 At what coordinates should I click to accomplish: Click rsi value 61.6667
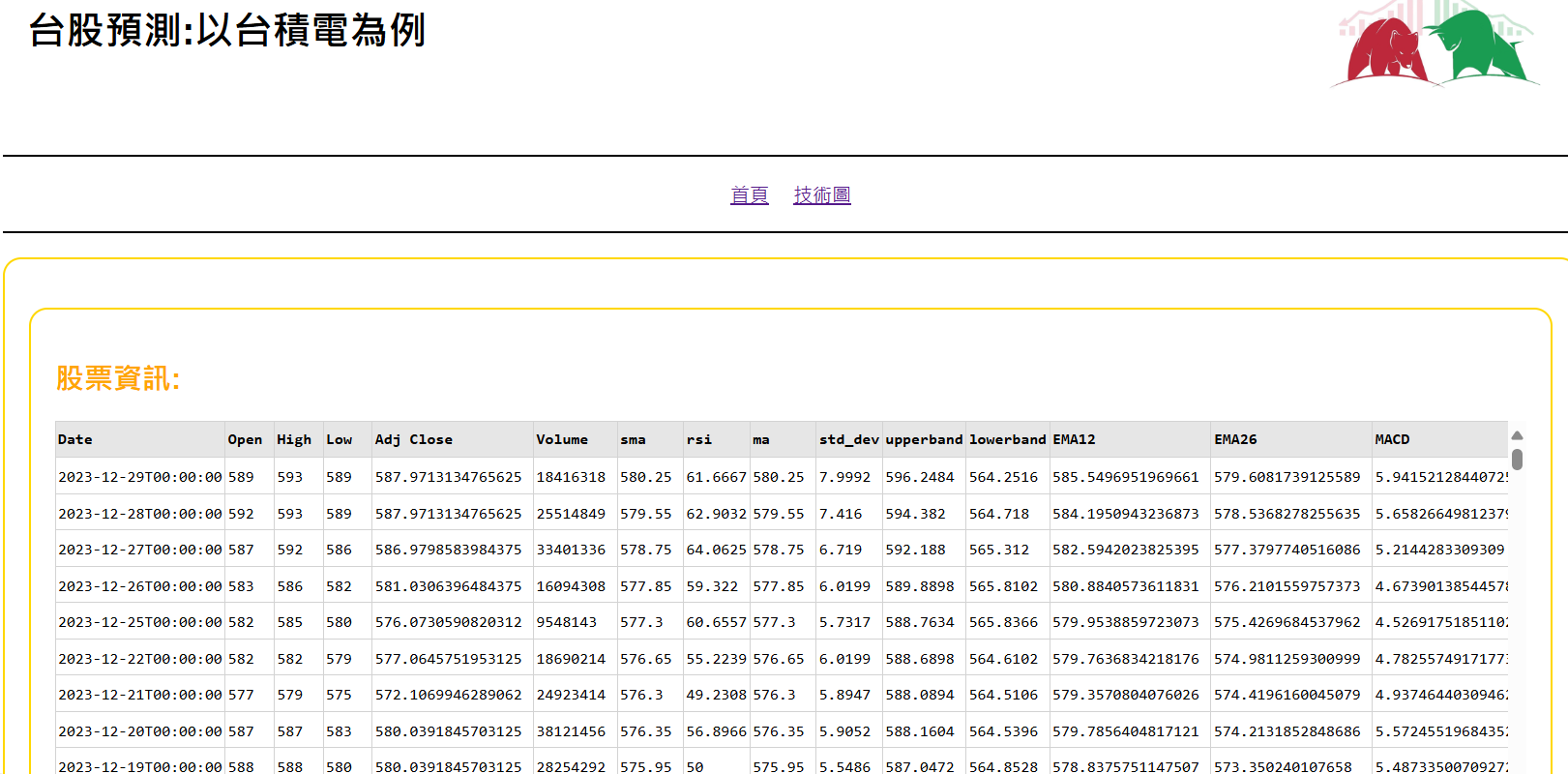tap(717, 477)
